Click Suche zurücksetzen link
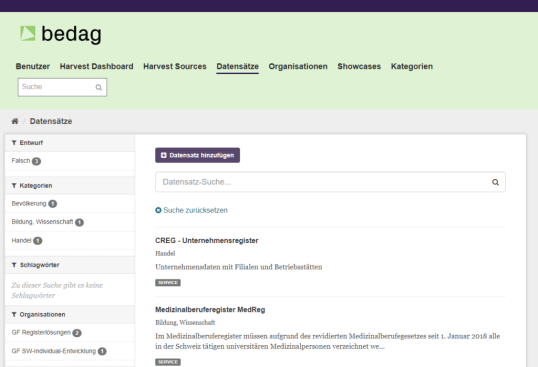The height and width of the screenshot is (367, 538). click(x=195, y=210)
